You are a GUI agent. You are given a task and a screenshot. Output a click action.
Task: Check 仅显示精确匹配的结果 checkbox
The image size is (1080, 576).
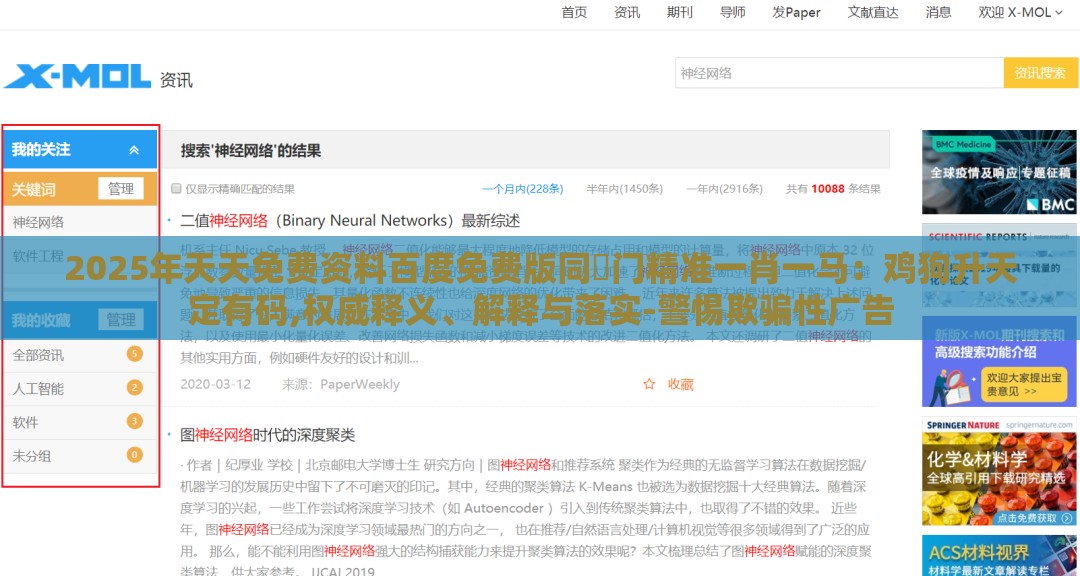point(176,189)
